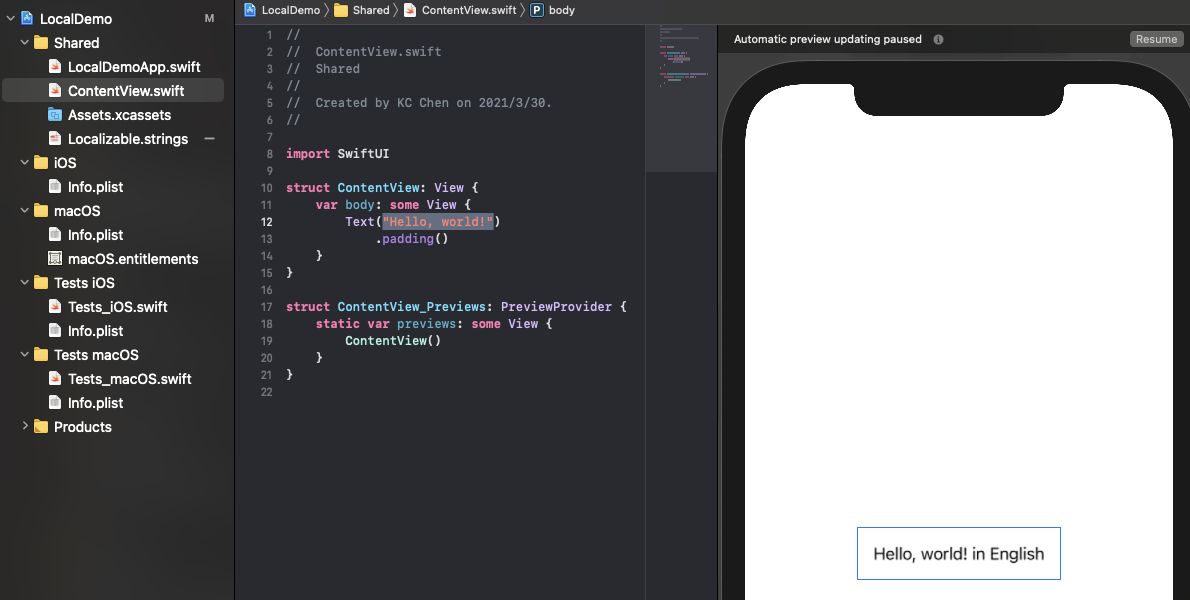Open Info.plist under Tests macOS
This screenshot has width=1190, height=600.
click(x=95, y=403)
